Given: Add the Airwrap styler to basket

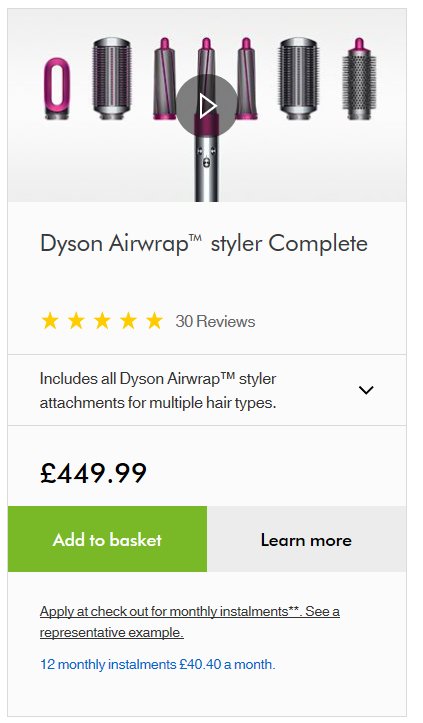Looking at the screenshot, I should pos(107,539).
